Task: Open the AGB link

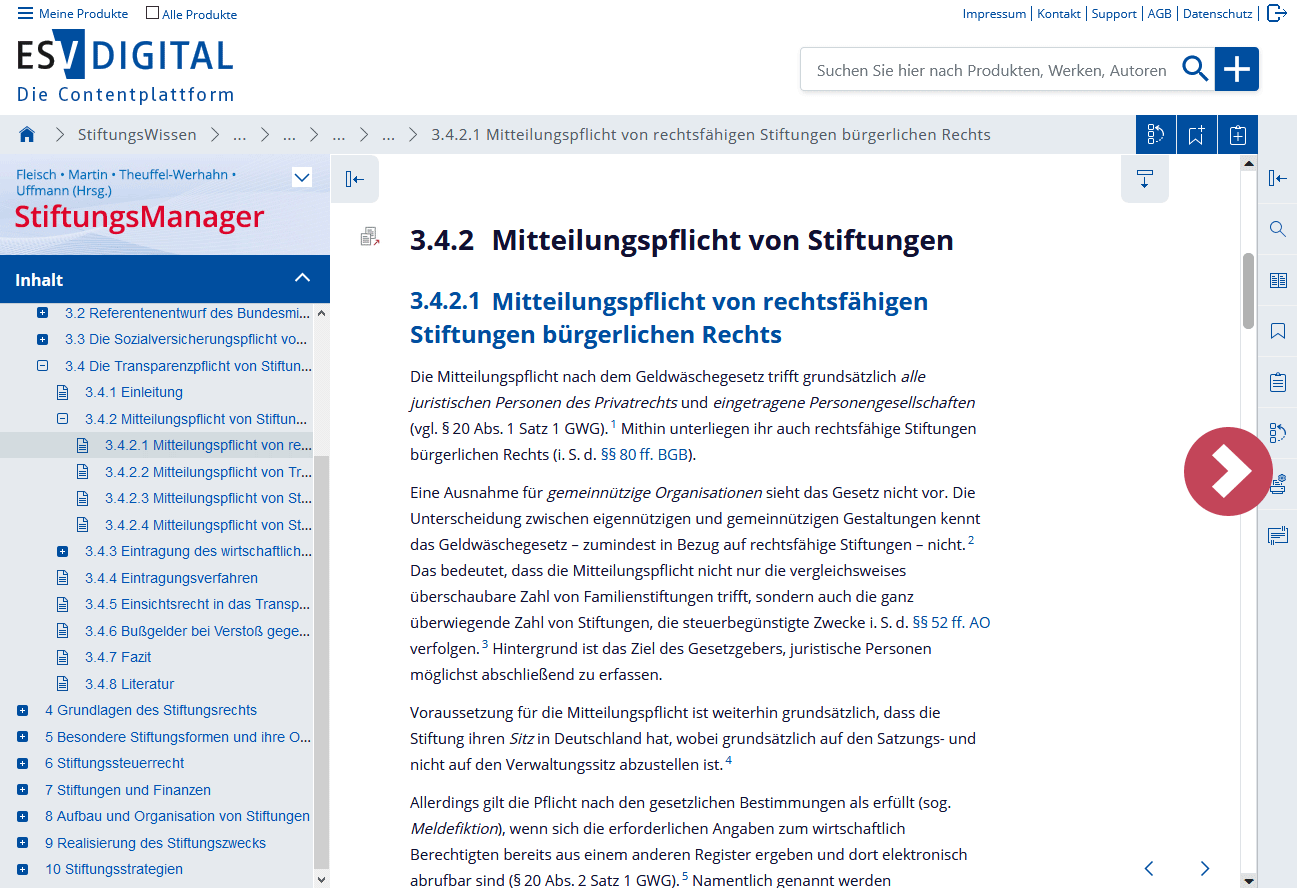Action: click(x=1159, y=13)
